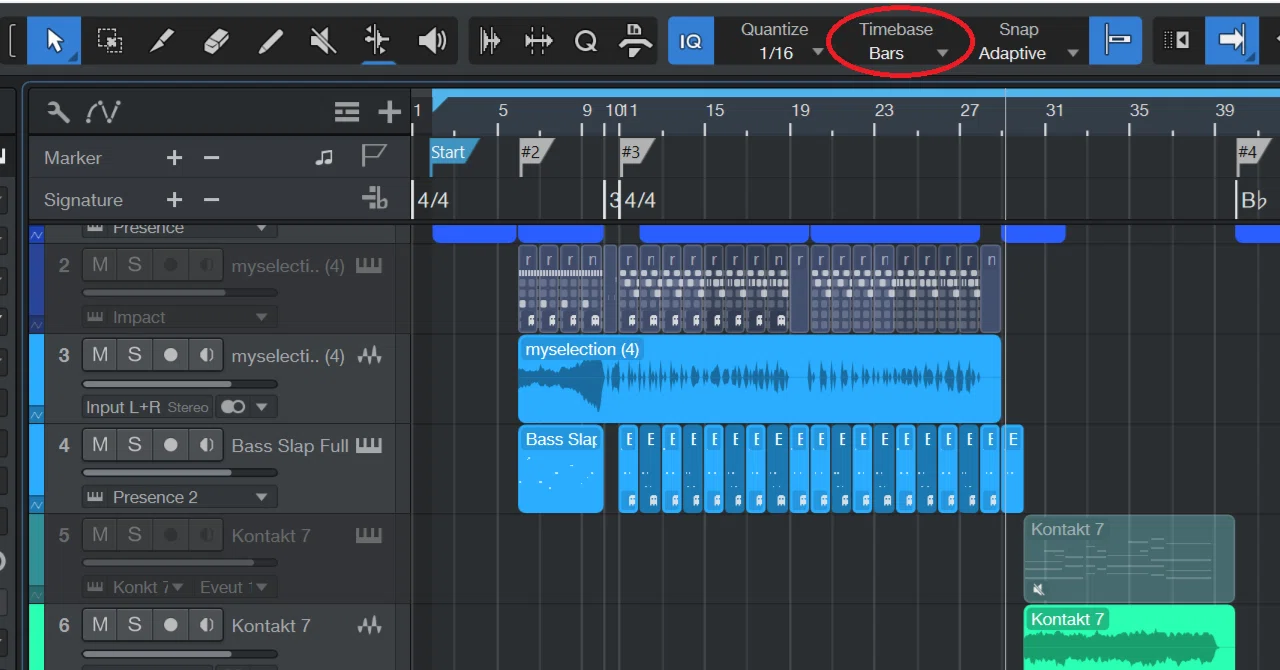Select the Paint pencil tool
Screen dimensions: 1280x670
tap(270, 41)
